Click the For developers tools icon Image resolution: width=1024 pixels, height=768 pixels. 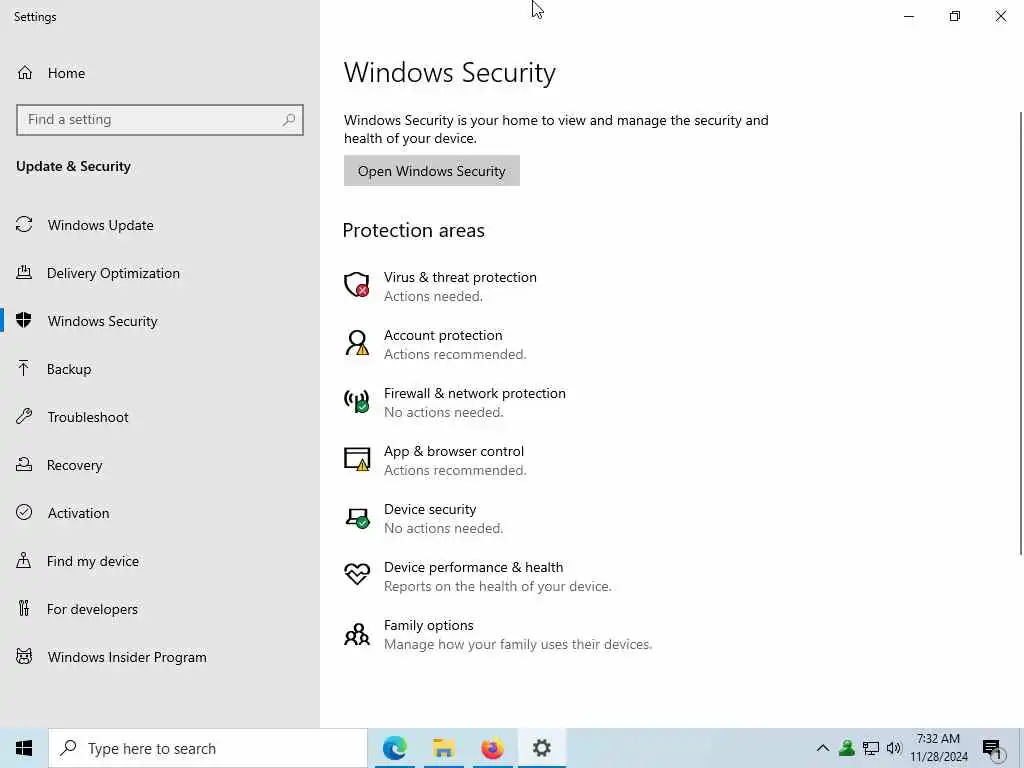pyautogui.click(x=24, y=608)
